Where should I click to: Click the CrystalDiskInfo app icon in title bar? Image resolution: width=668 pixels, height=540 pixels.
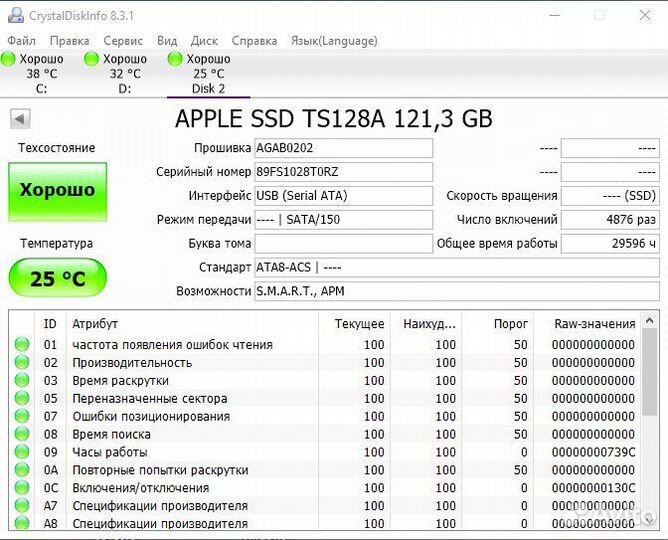[x=16, y=15]
